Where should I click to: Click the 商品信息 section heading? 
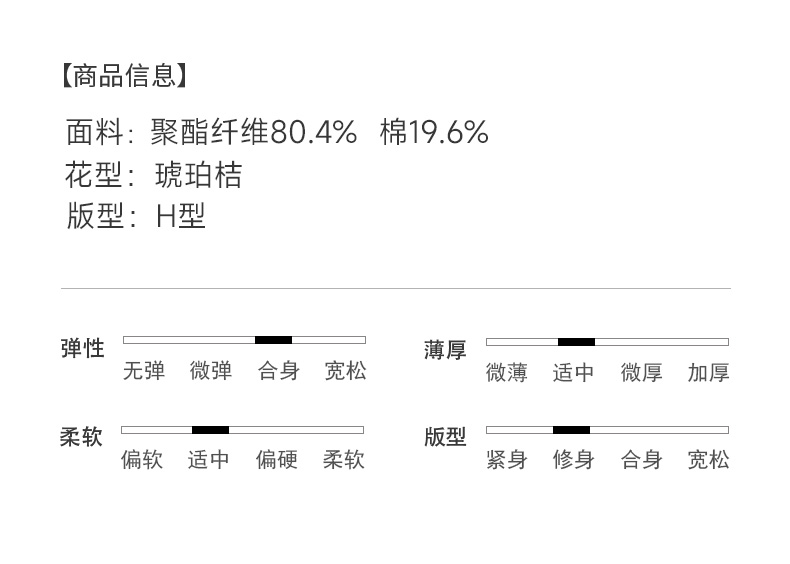tap(123, 75)
